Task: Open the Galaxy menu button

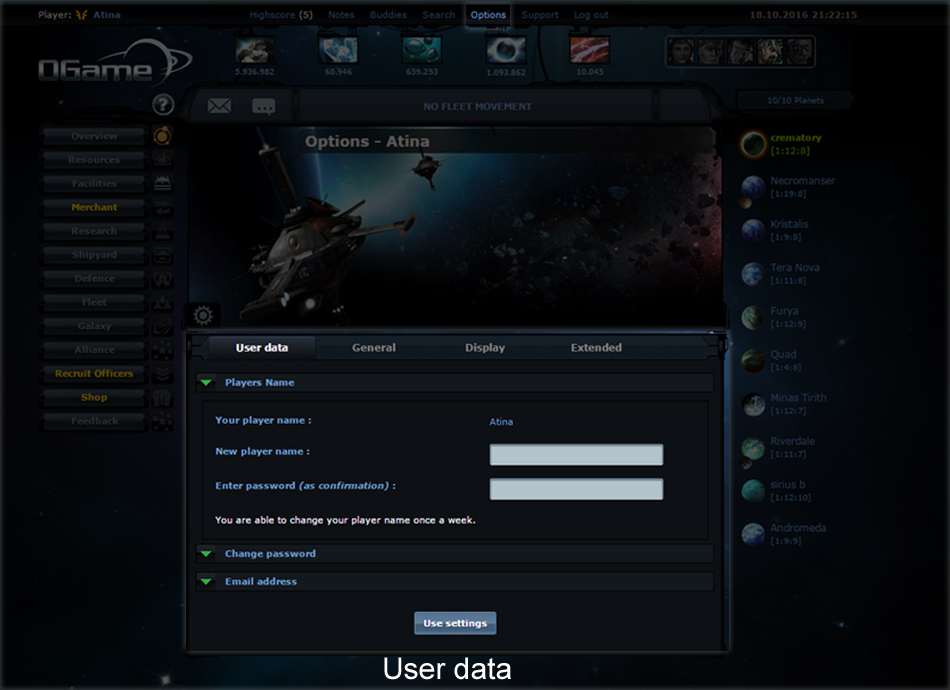Action: (x=95, y=326)
